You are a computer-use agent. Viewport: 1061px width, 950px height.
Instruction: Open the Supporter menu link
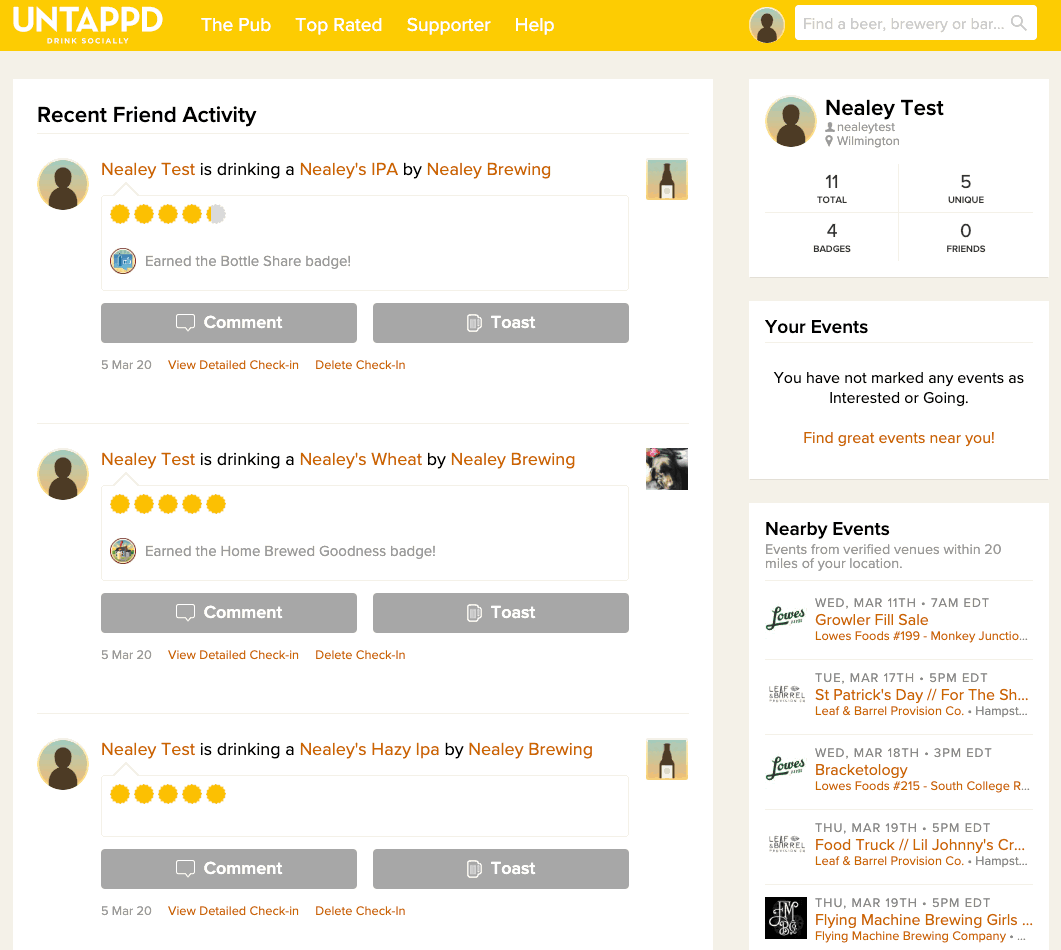click(x=449, y=25)
